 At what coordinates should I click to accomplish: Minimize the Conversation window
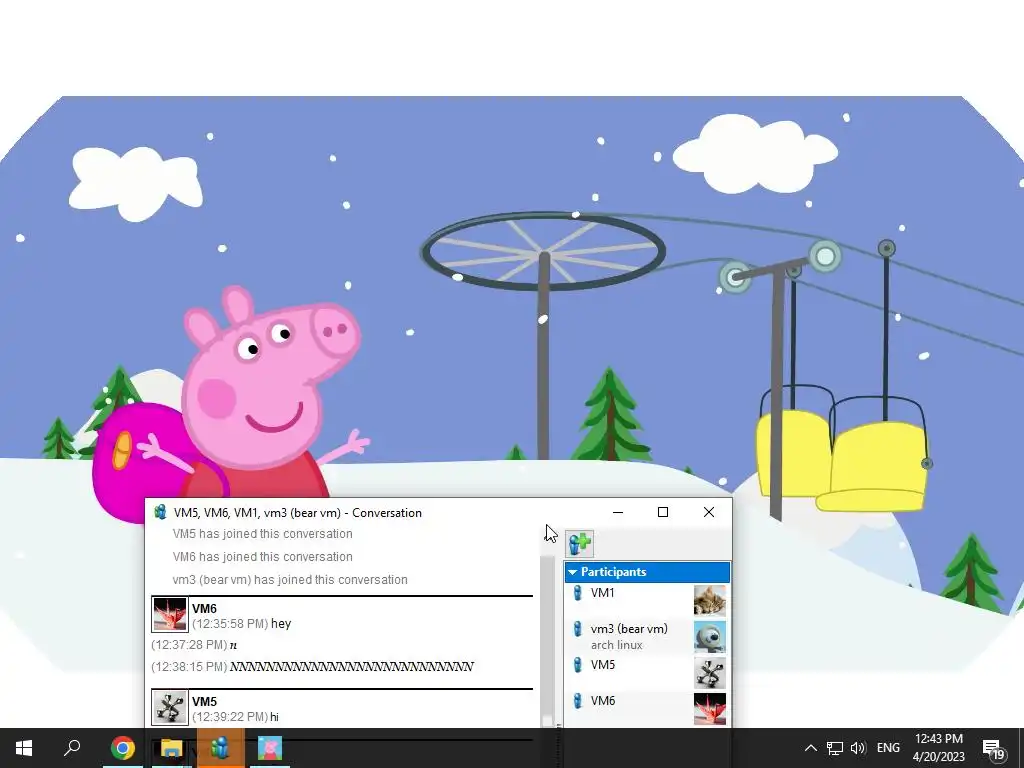(618, 512)
